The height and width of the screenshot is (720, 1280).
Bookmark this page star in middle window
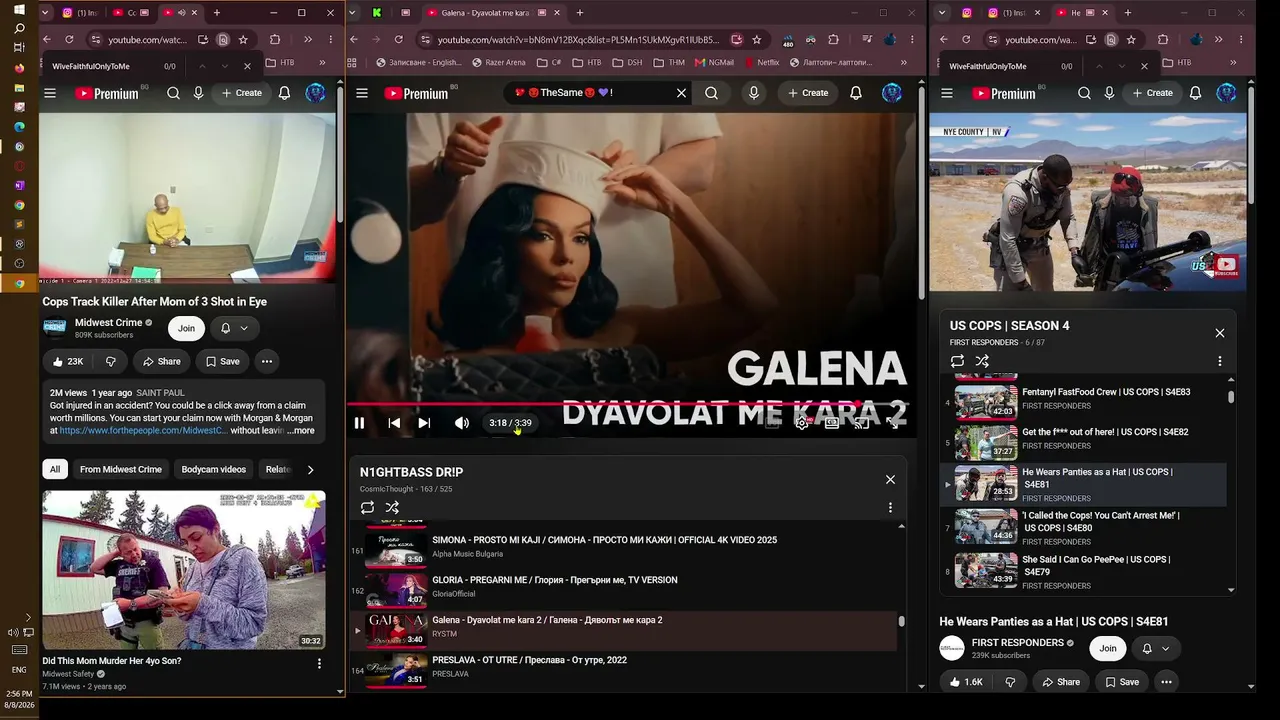pyautogui.click(x=757, y=40)
